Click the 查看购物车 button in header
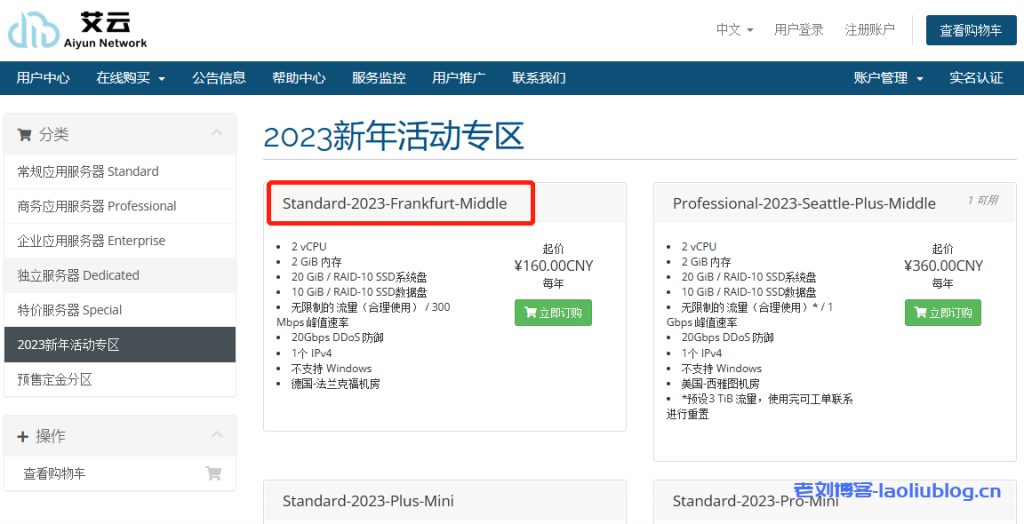This screenshot has width=1024, height=524. point(970,30)
